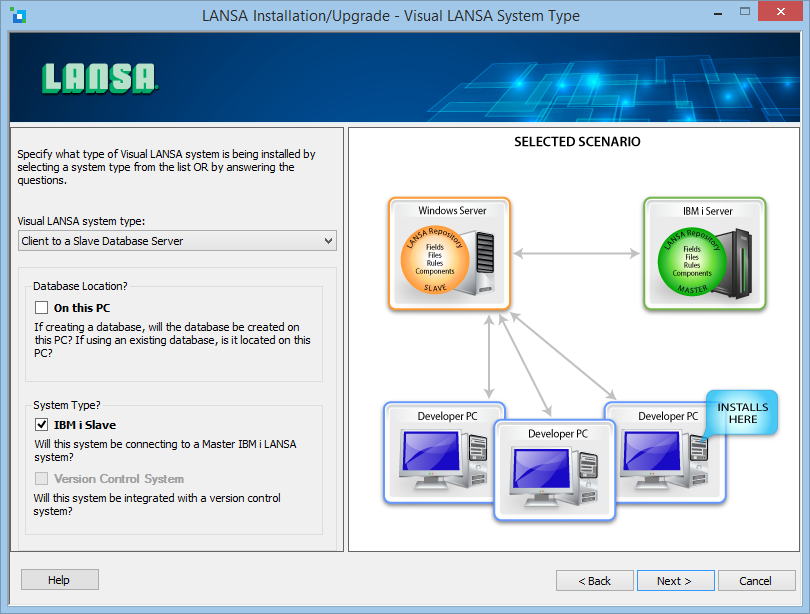810x614 pixels.
Task: Click the Windows Server slave repository icon
Action: click(x=449, y=254)
